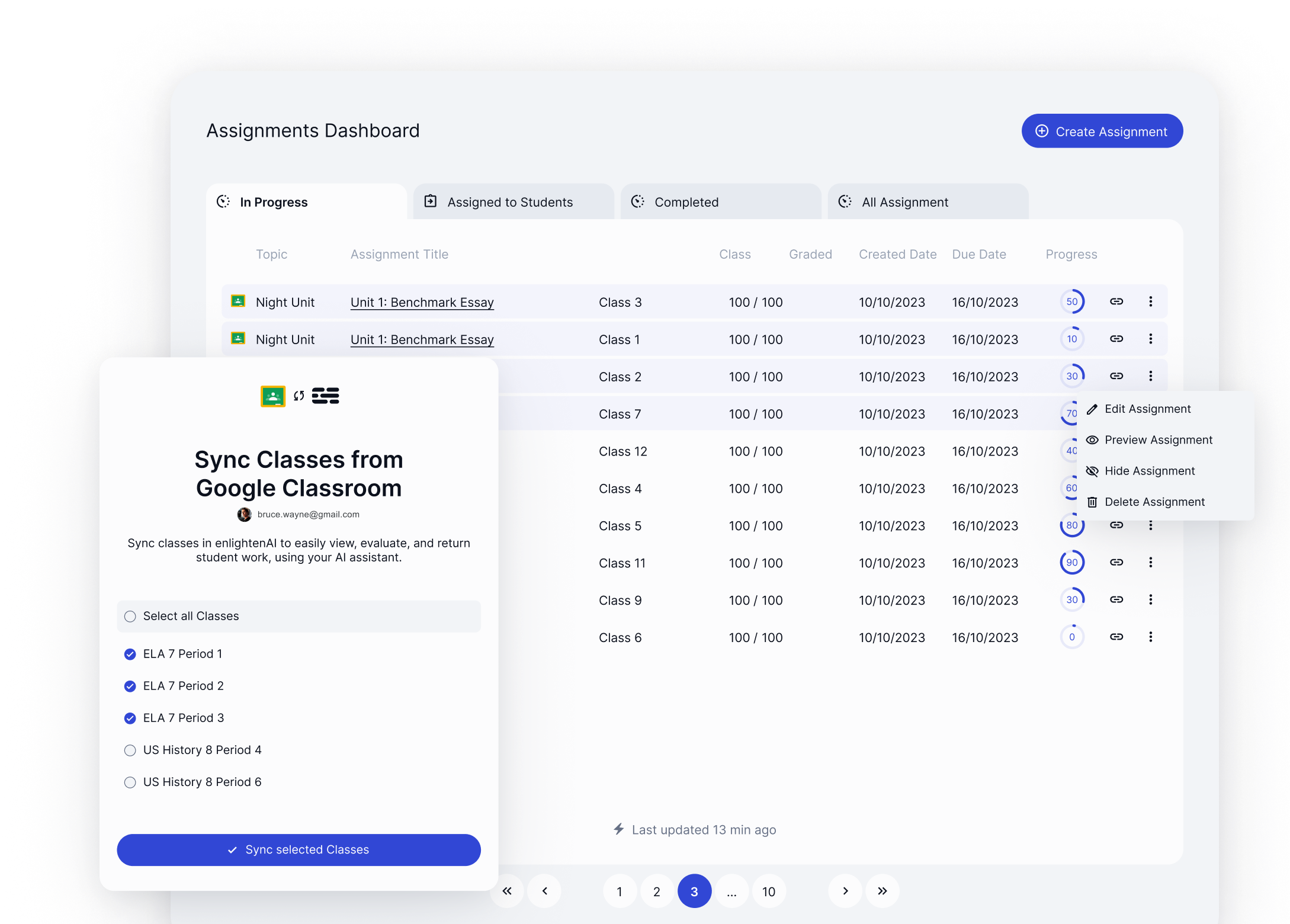The height and width of the screenshot is (924, 1290).
Task: Copy link icon for Class 6 row
Action: click(x=1116, y=637)
